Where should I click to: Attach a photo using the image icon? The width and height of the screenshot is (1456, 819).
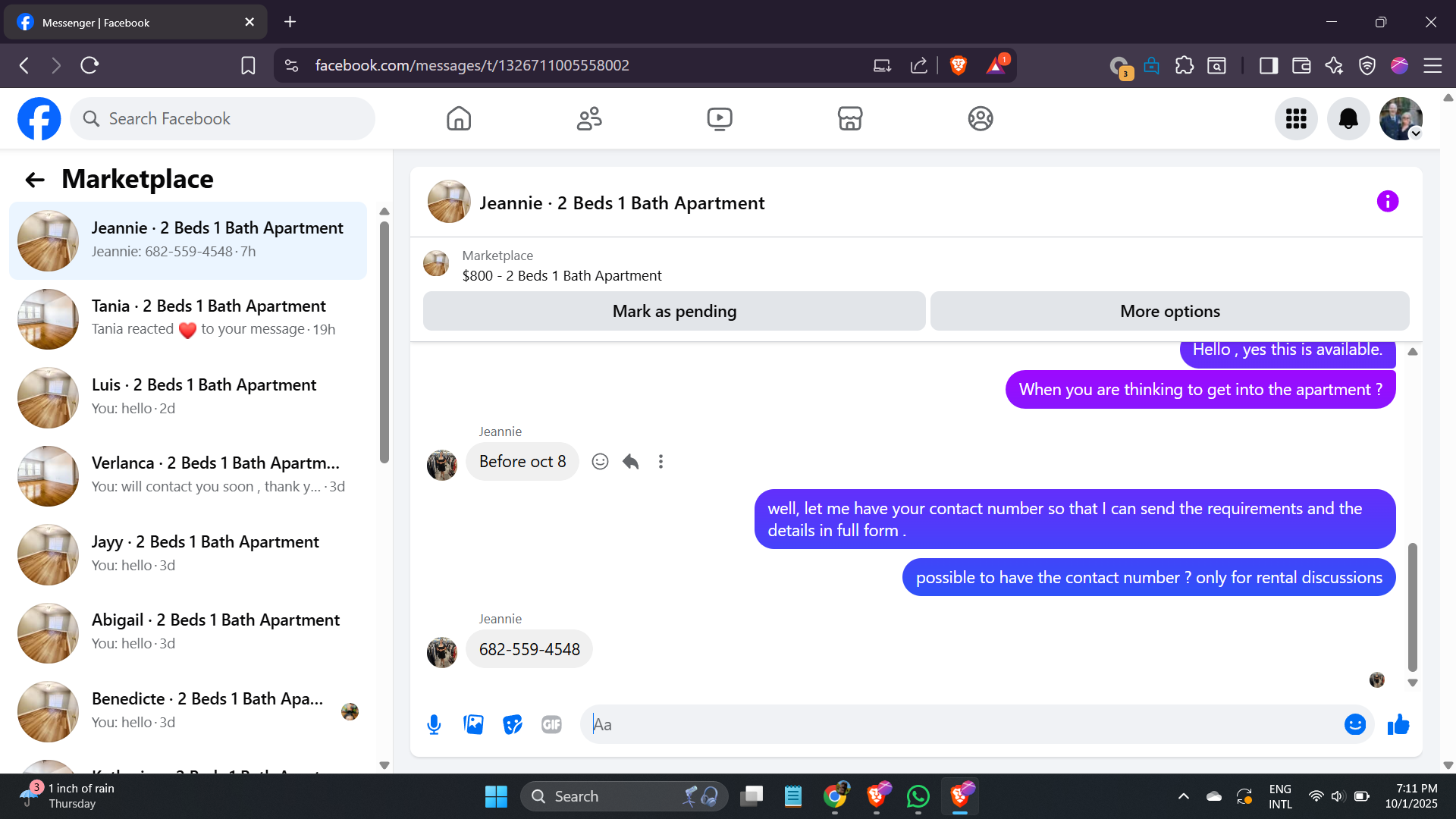pos(473,725)
